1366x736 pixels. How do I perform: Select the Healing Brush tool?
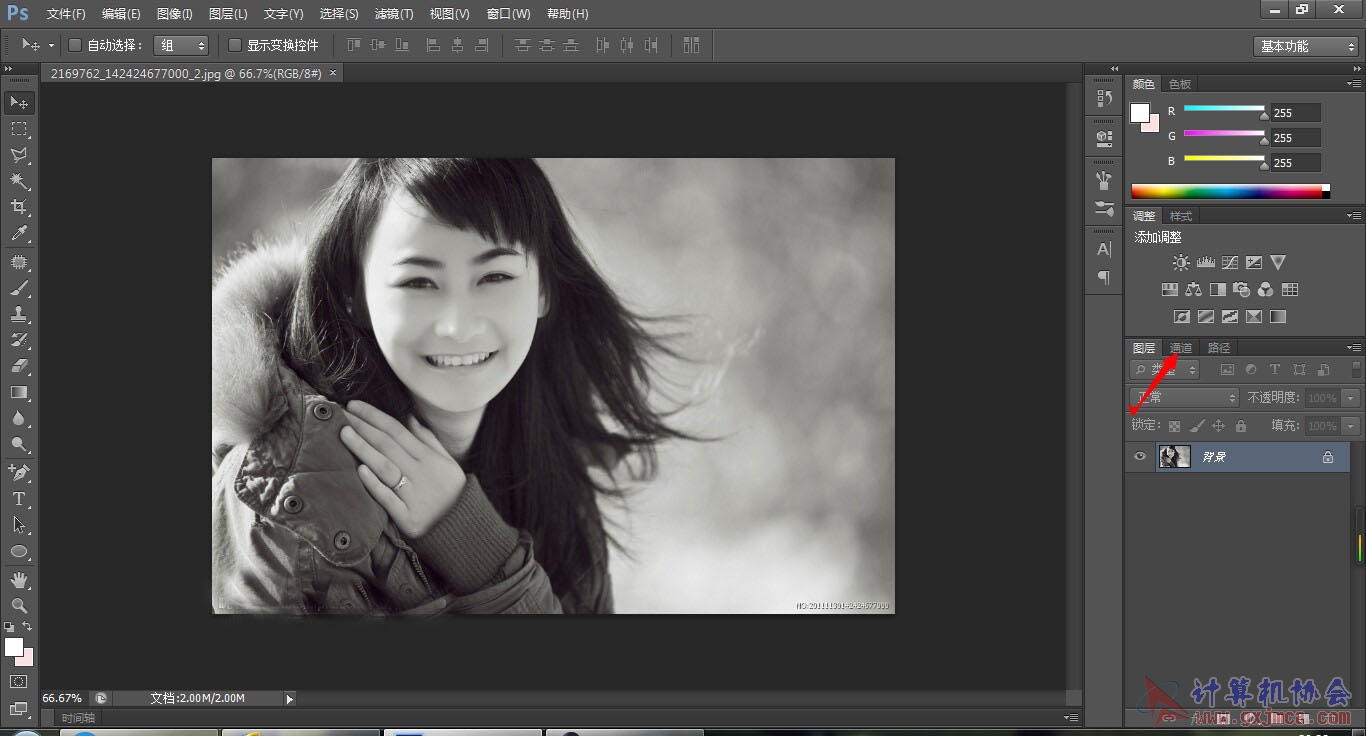19,262
